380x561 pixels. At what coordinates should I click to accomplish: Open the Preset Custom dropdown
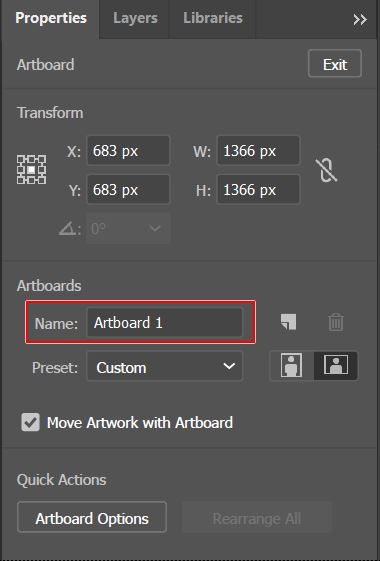point(165,366)
